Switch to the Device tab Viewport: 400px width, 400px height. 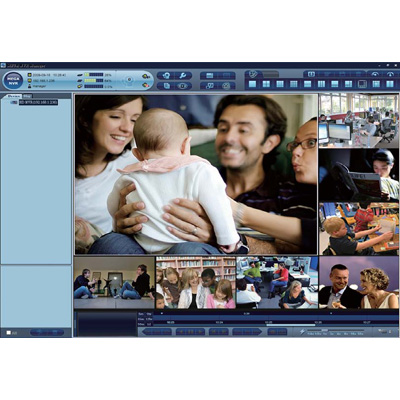point(14,96)
